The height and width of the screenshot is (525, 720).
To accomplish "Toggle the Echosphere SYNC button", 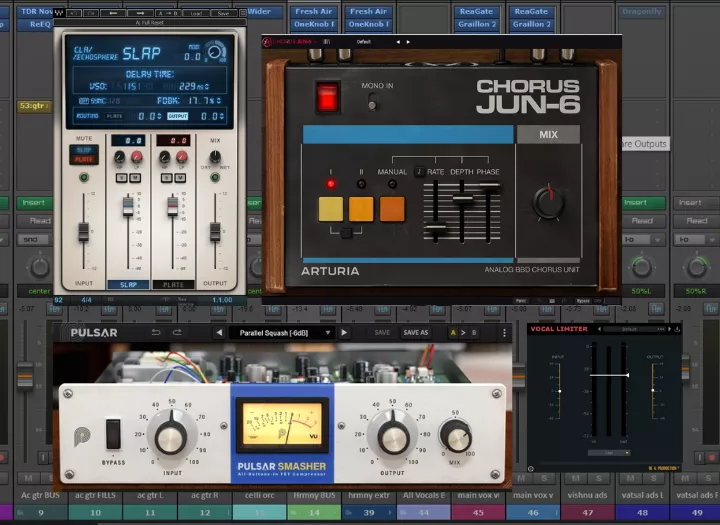I will tap(84, 101).
